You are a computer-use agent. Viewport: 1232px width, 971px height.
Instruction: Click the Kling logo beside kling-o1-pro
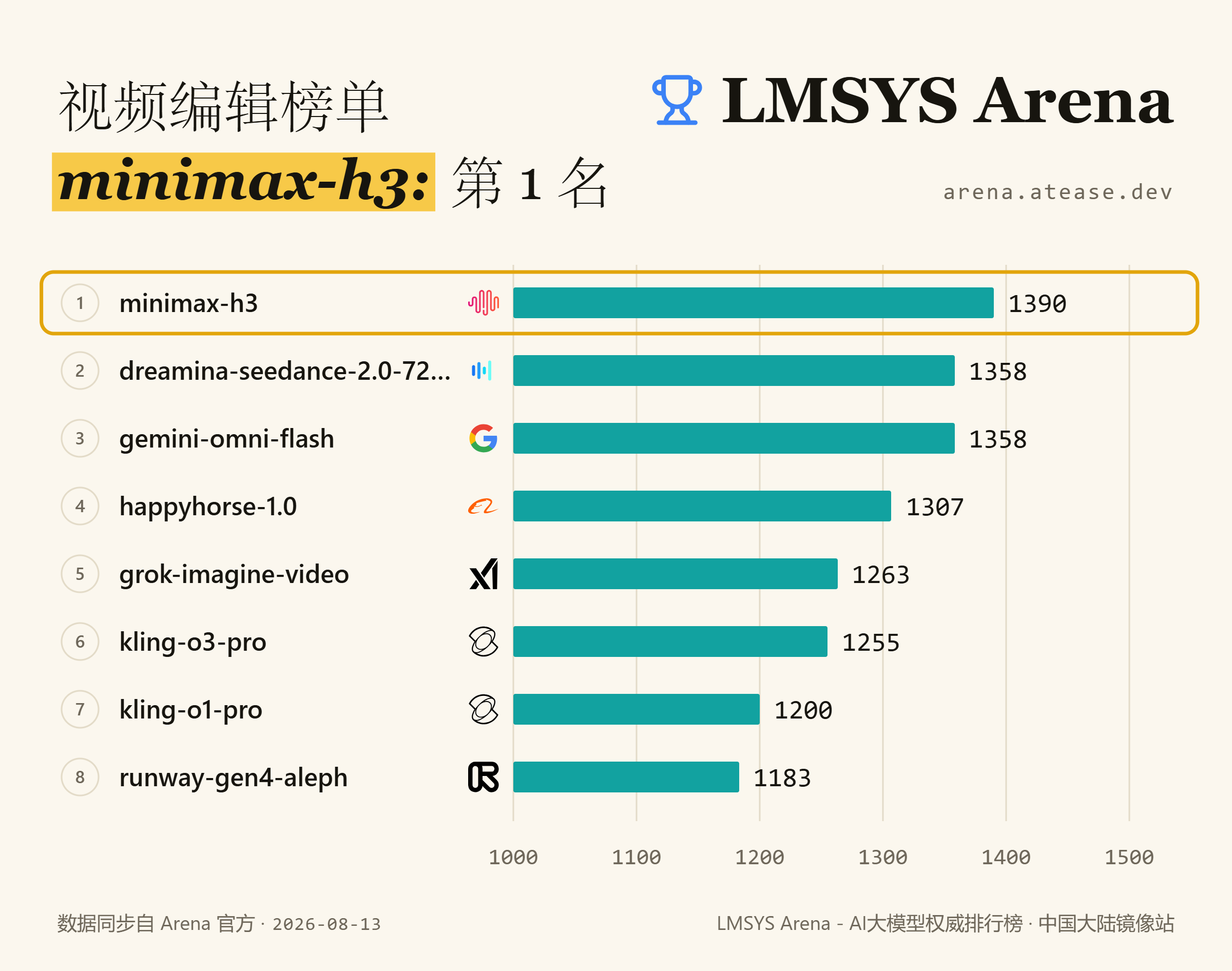(x=483, y=709)
